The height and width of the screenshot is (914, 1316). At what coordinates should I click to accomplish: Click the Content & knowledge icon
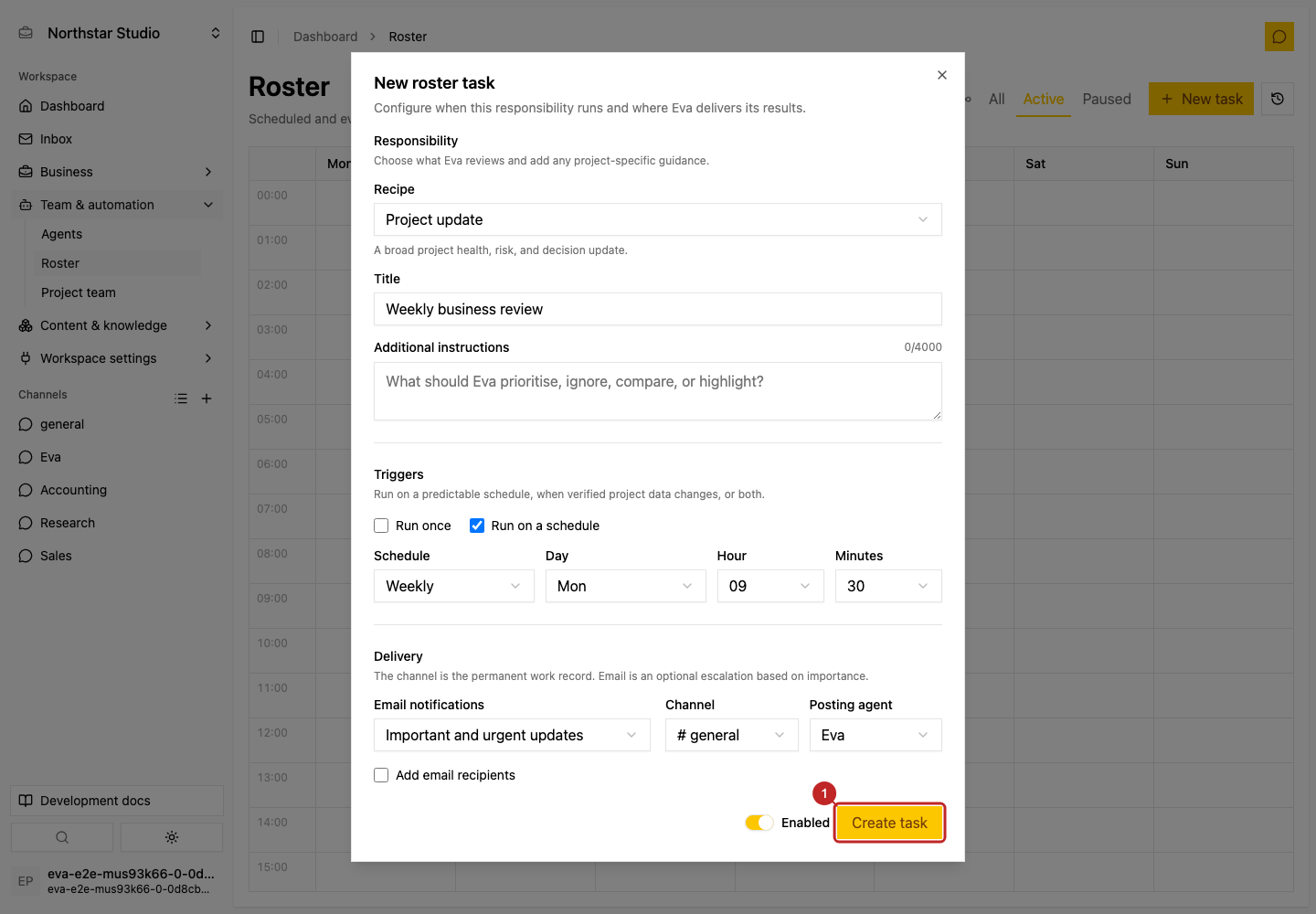pyautogui.click(x=26, y=325)
